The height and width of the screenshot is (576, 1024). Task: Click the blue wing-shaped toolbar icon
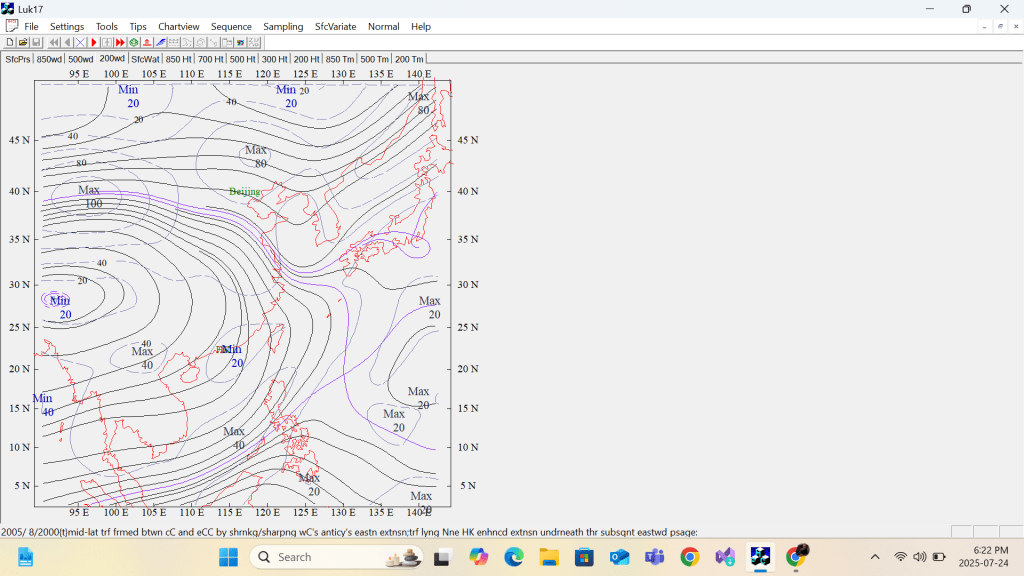coord(160,43)
